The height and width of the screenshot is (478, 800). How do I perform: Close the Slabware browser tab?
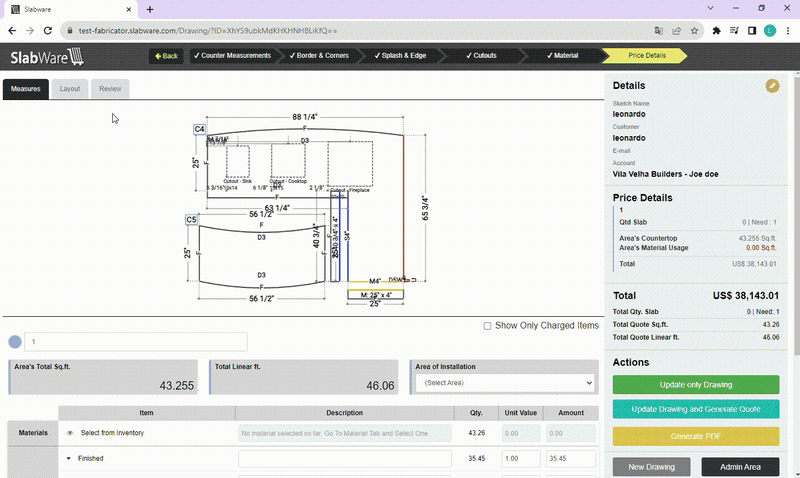tap(129, 9)
